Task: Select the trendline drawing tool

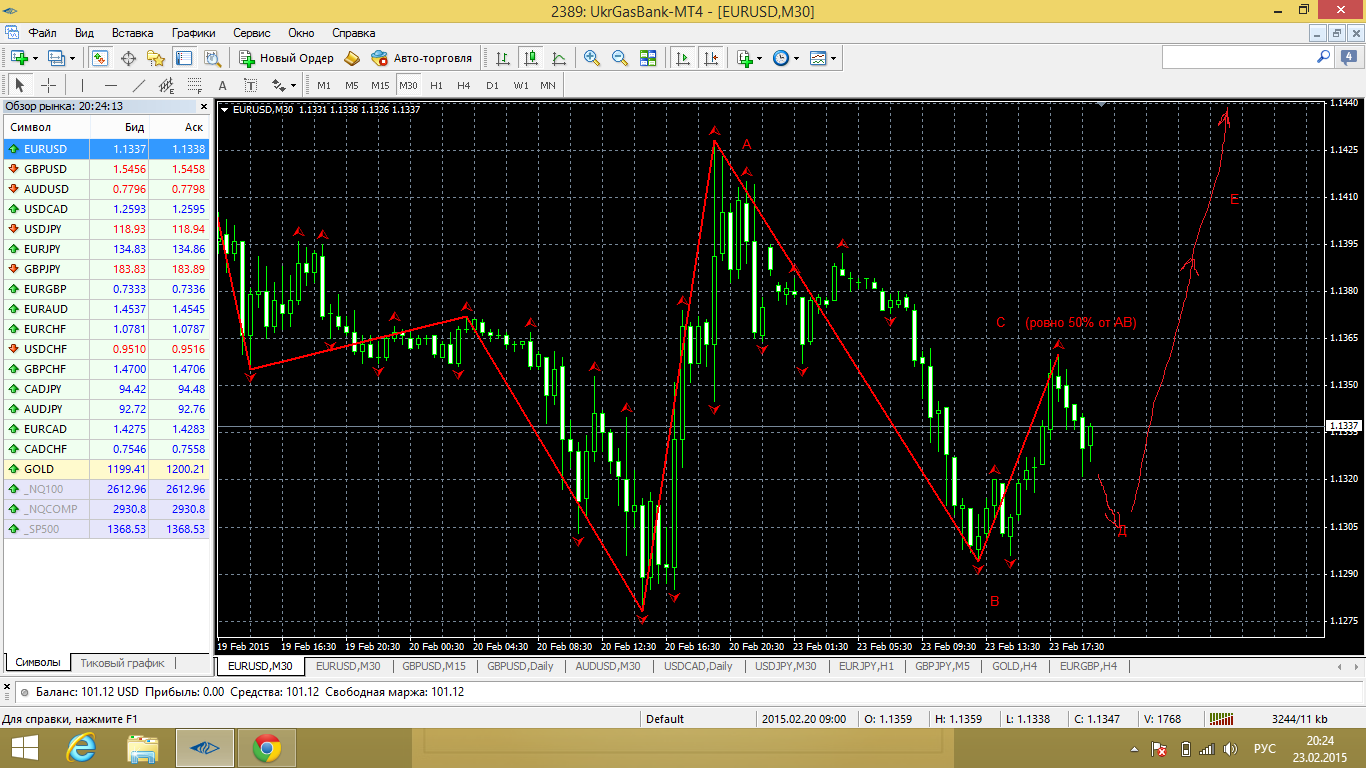Action: click(139, 85)
